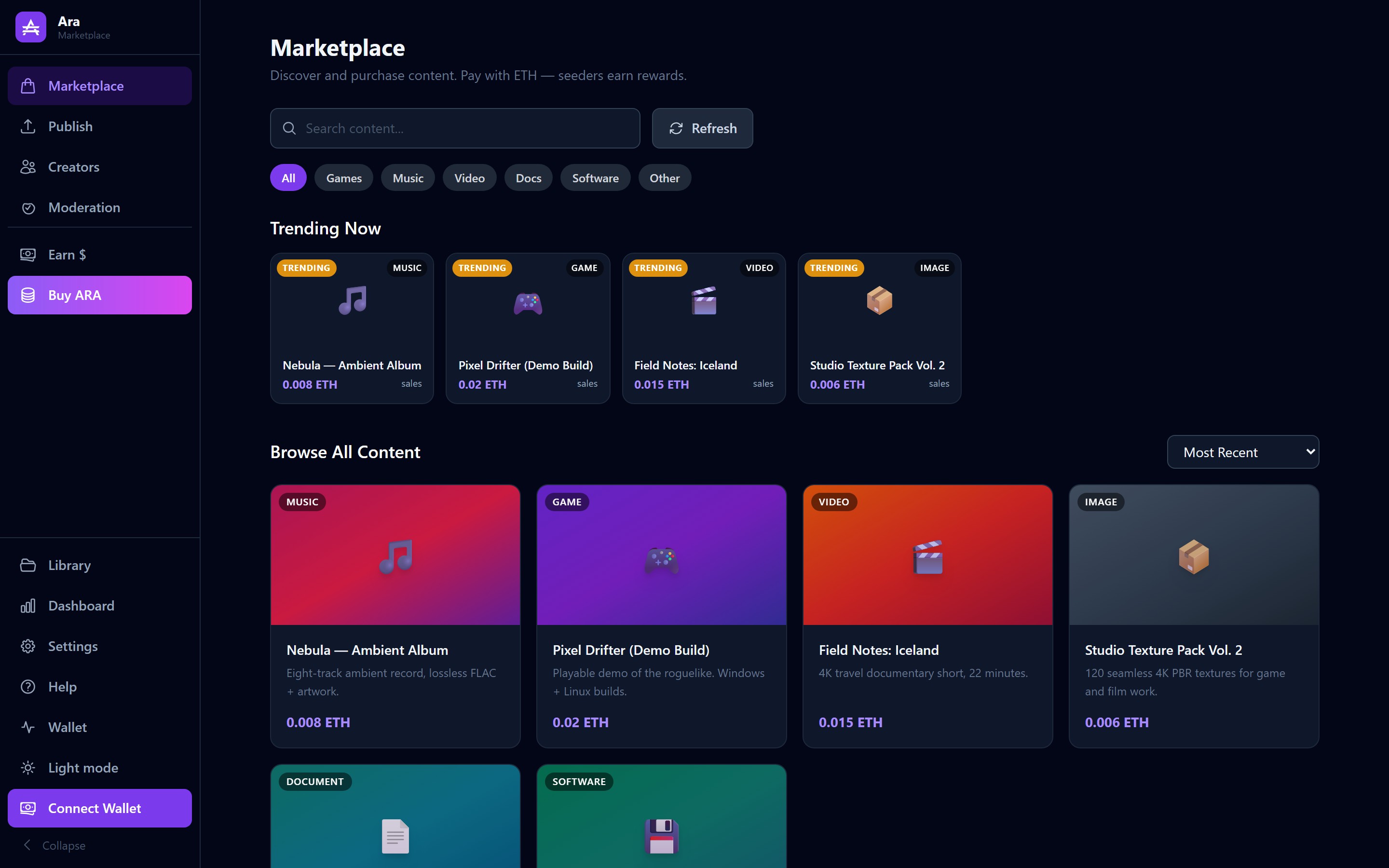The height and width of the screenshot is (868, 1389).
Task: Click the Moderation shield icon
Action: pos(28,208)
